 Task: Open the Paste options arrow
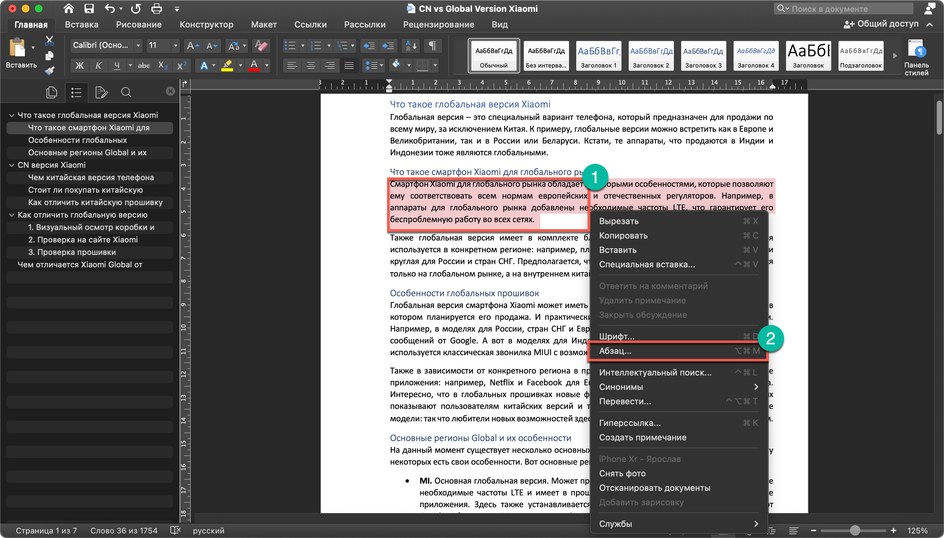click(x=33, y=47)
